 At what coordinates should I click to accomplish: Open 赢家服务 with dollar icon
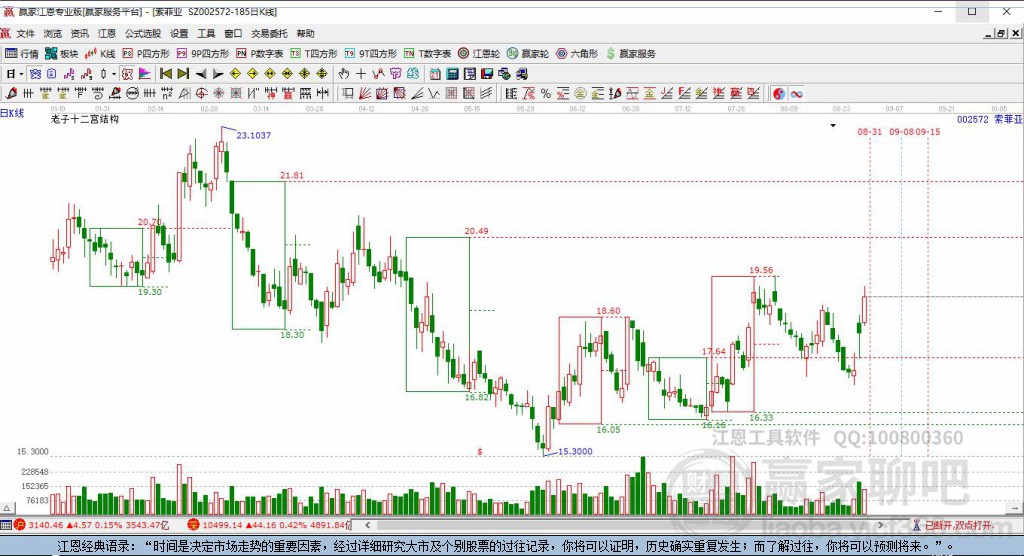(x=630, y=54)
